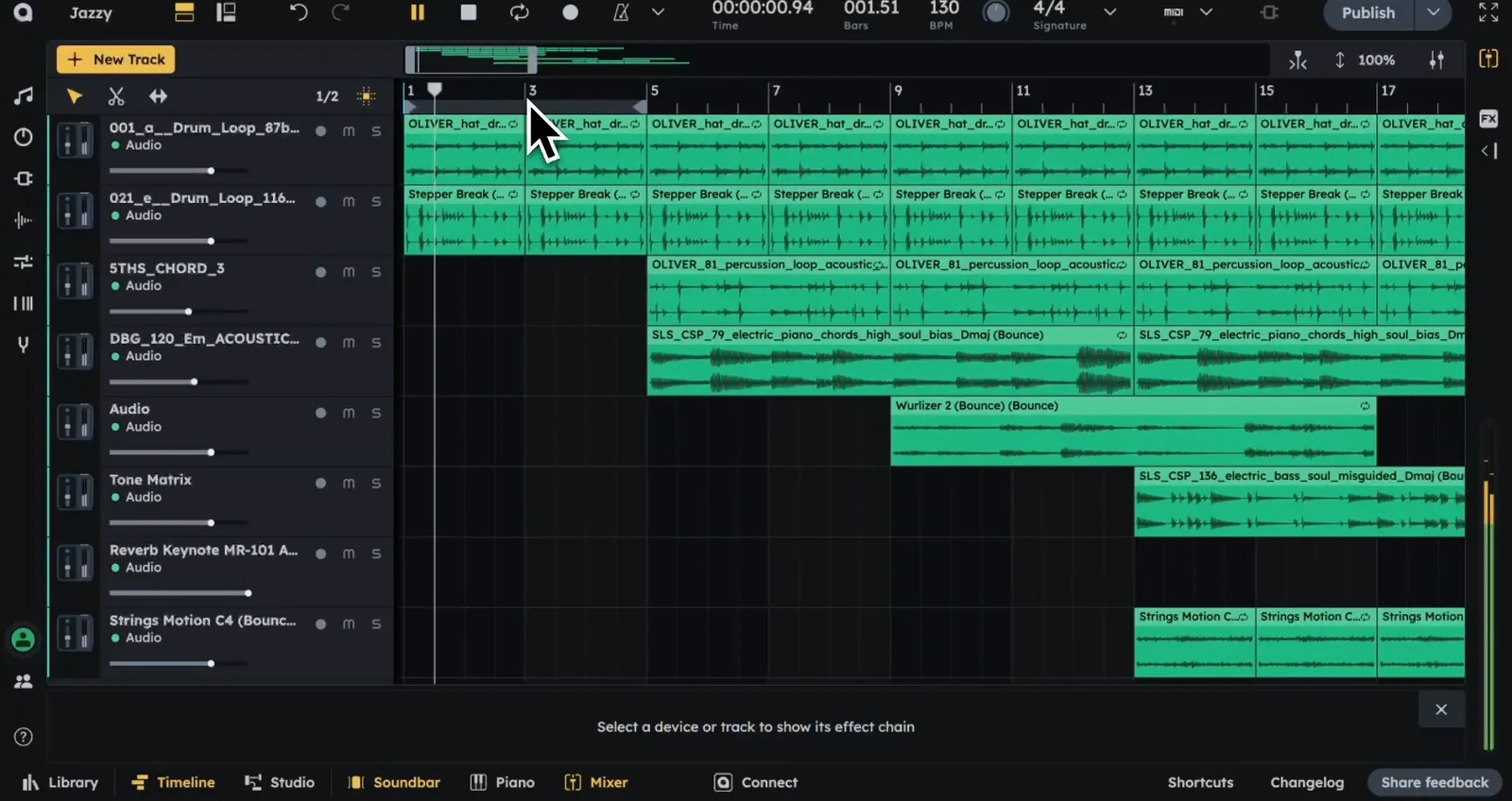The image size is (1512, 801).
Task: Toggle the metronome icon
Action: pyautogui.click(x=621, y=12)
